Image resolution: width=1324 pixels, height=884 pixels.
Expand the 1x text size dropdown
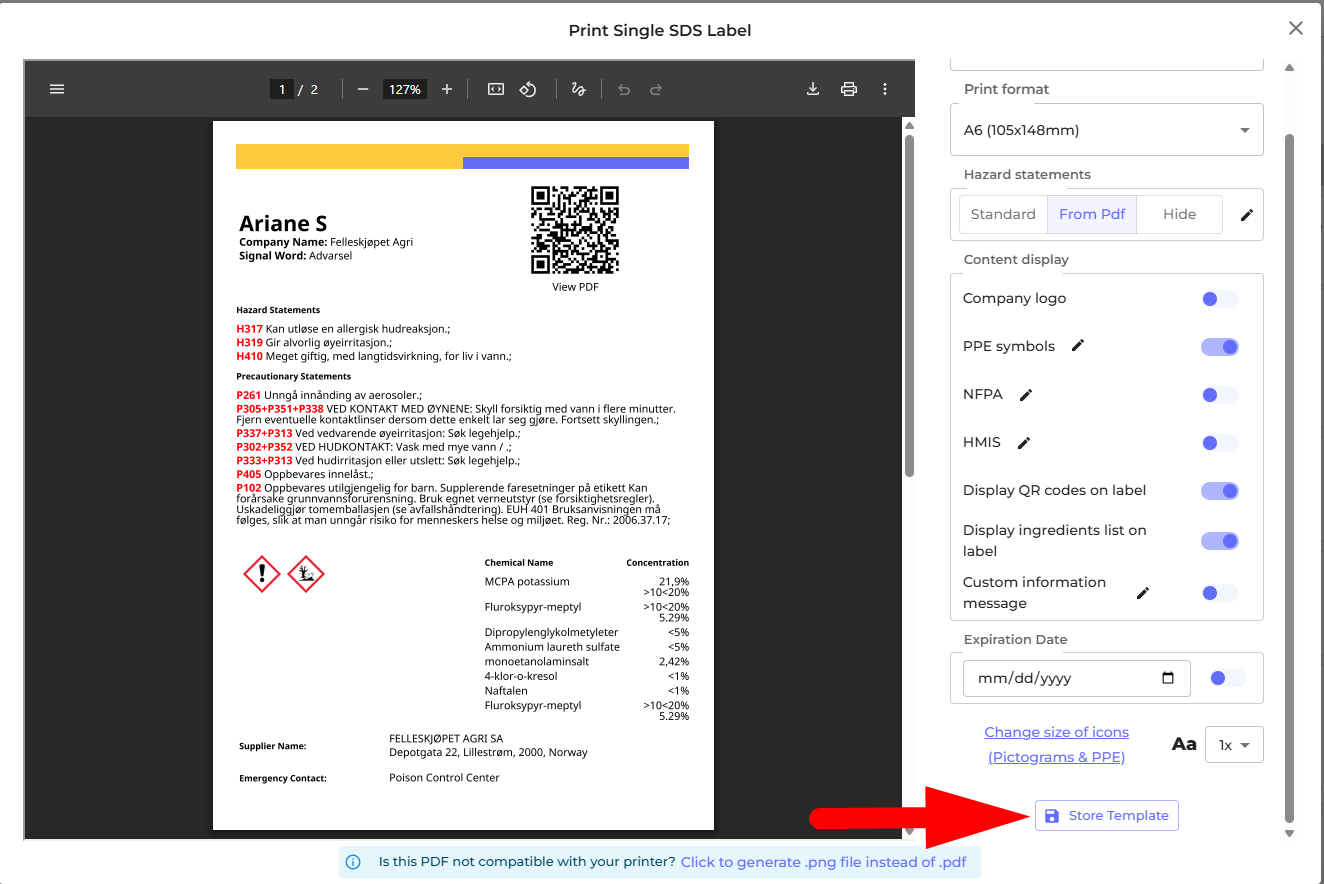pyautogui.click(x=1234, y=745)
